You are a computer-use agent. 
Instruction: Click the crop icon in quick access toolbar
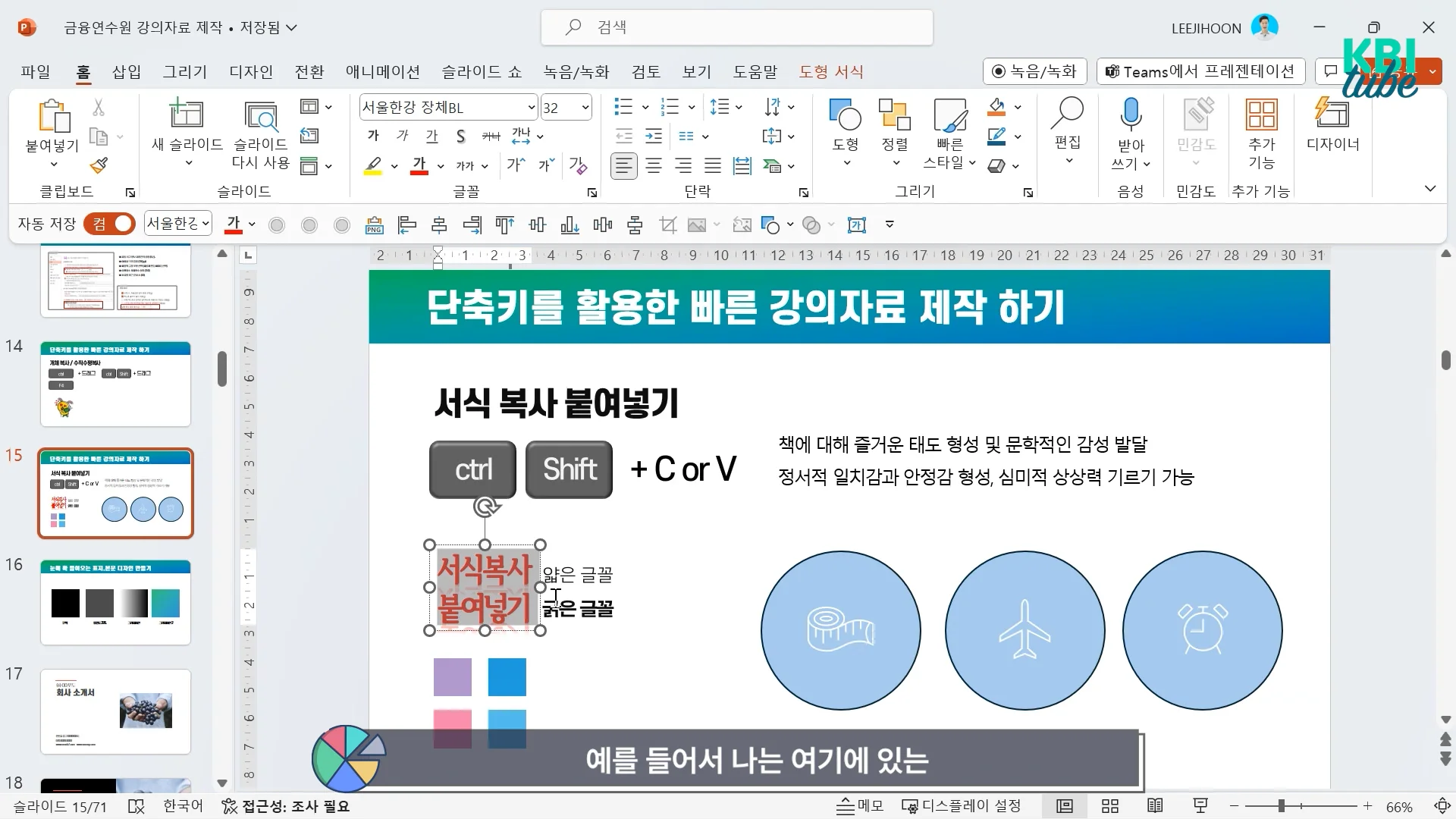coord(668,224)
